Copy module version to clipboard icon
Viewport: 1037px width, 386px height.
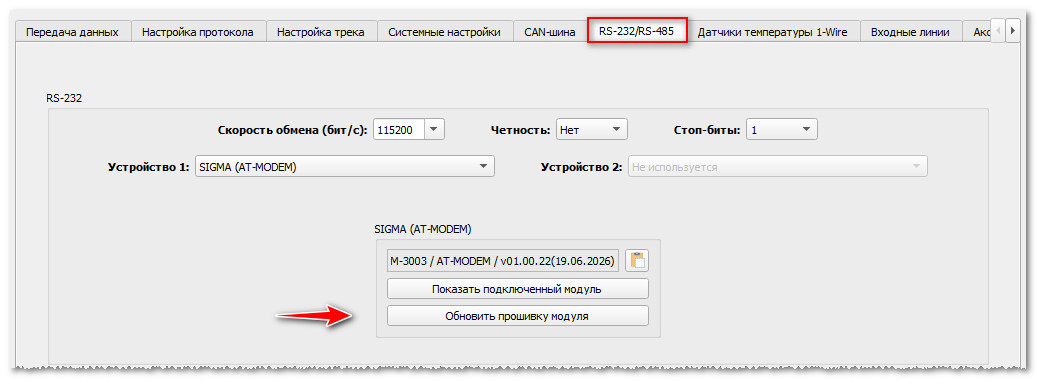[637, 260]
